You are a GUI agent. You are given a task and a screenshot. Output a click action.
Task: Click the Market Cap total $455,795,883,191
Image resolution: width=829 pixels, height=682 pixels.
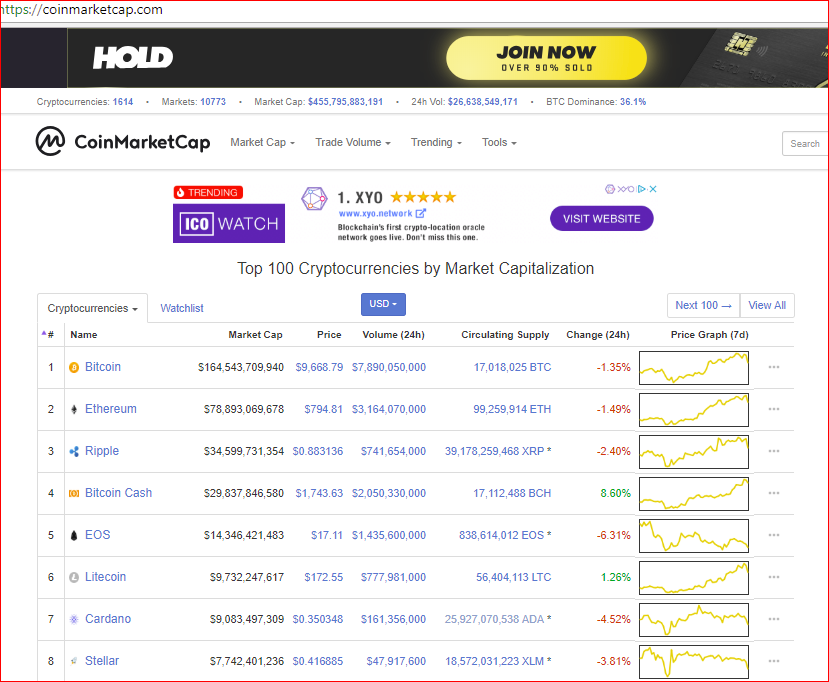click(345, 102)
